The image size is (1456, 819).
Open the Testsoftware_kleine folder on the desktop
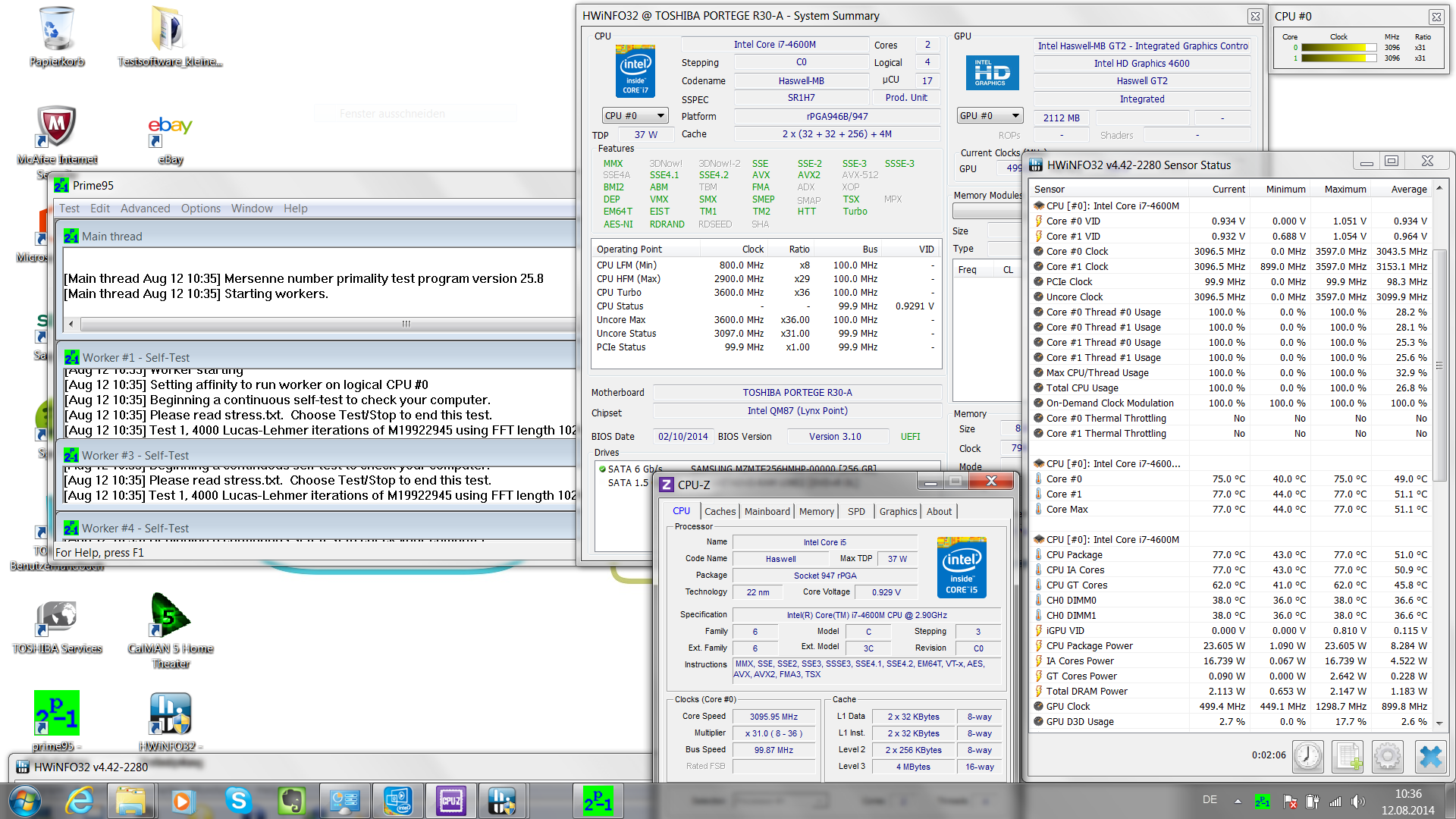pos(170,36)
